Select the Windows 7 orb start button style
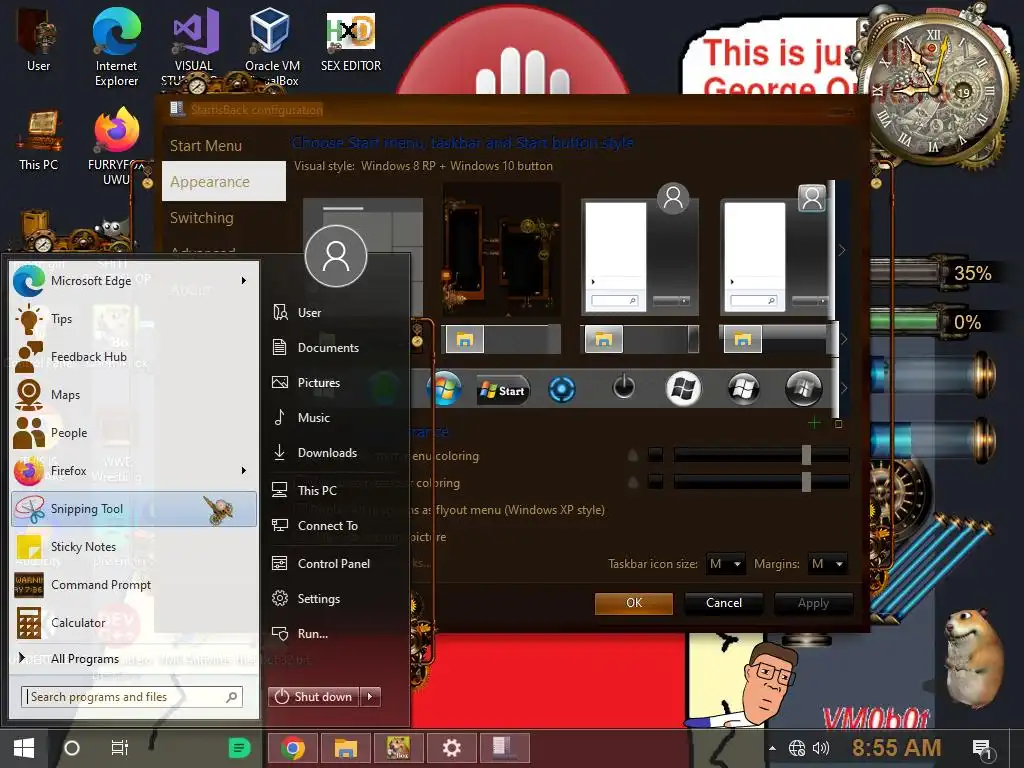This screenshot has width=1024, height=768. pyautogui.click(x=445, y=389)
